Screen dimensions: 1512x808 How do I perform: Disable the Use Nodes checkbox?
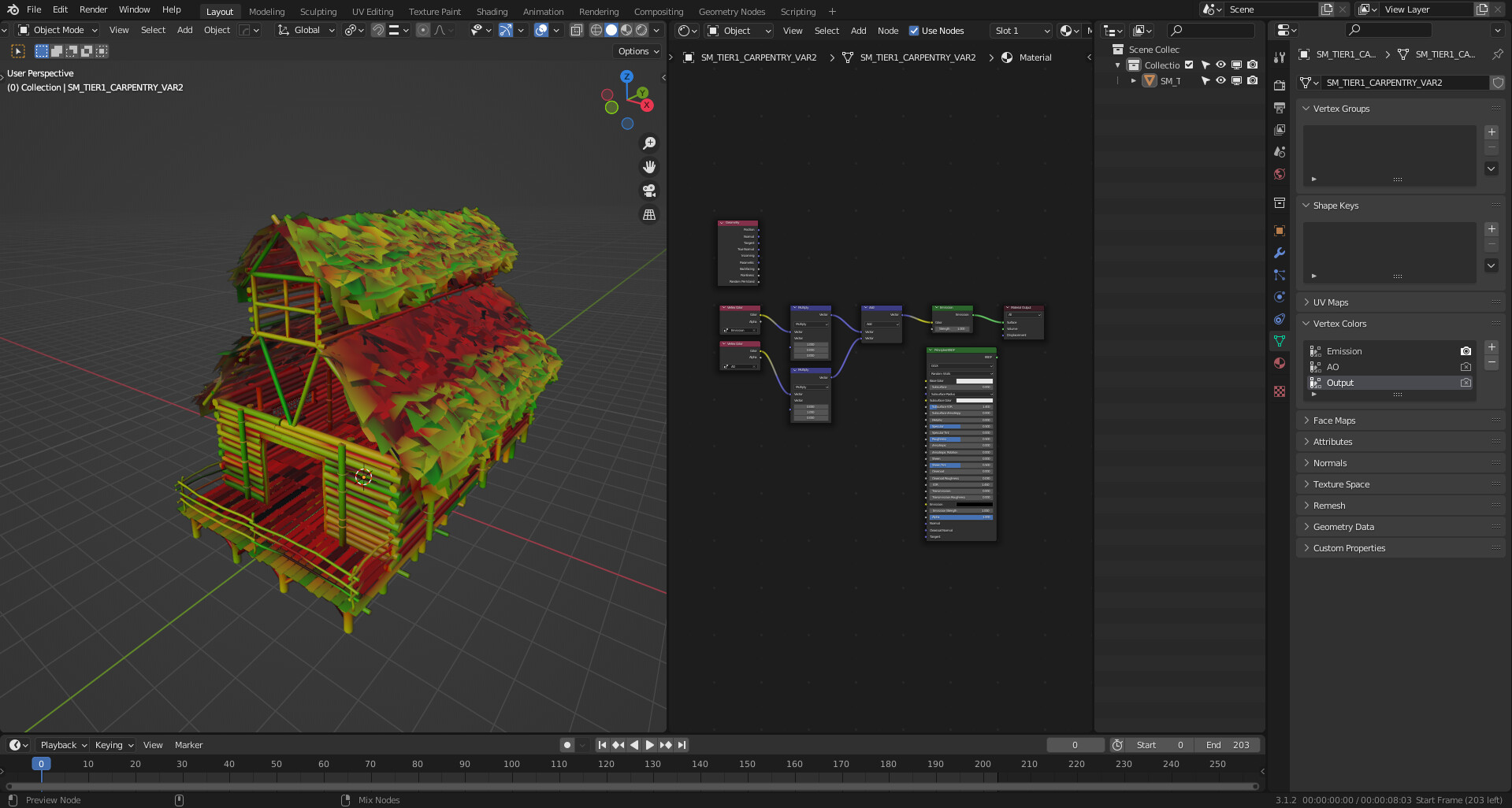coord(916,31)
